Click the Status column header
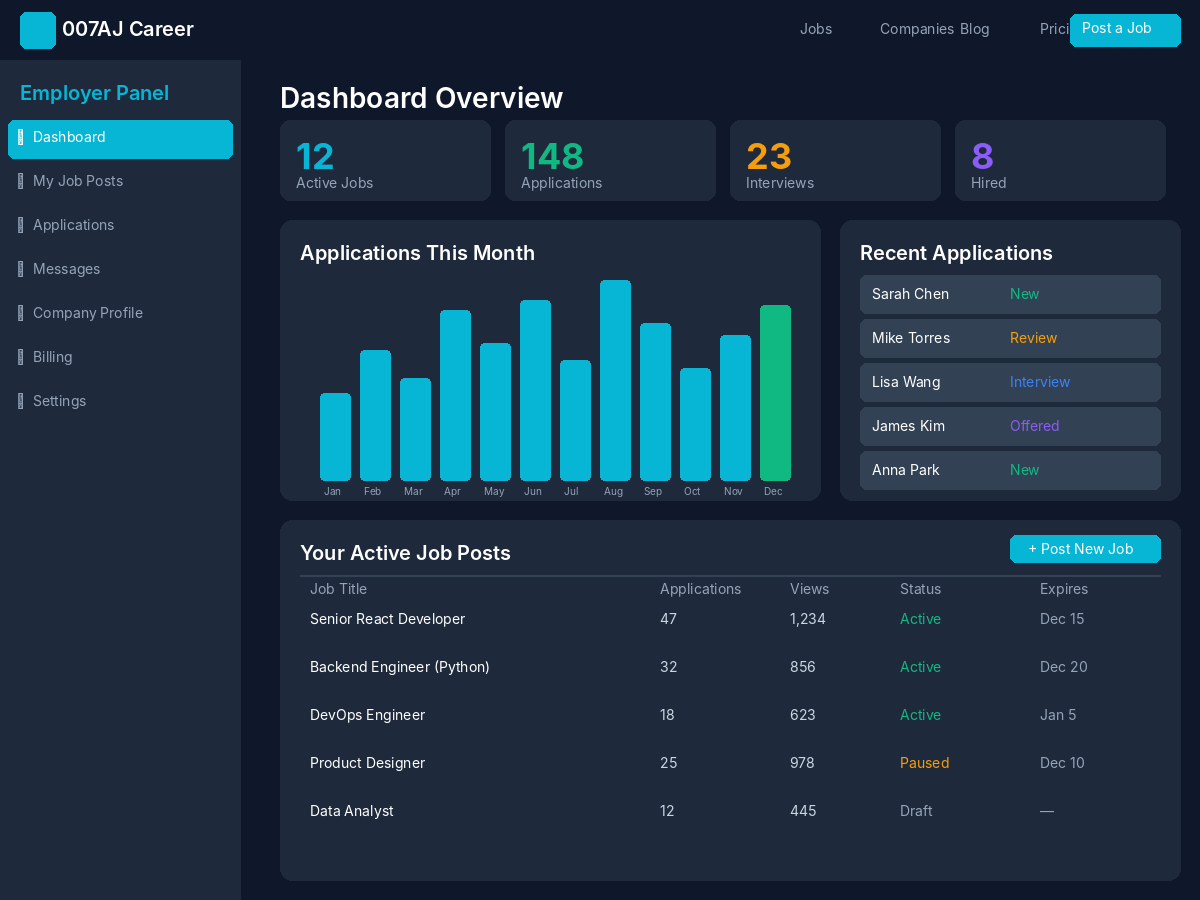 click(920, 589)
